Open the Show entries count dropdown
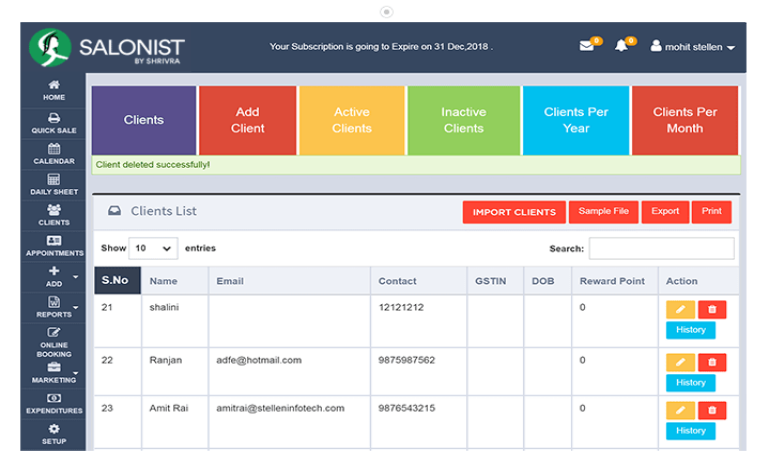 (153, 249)
